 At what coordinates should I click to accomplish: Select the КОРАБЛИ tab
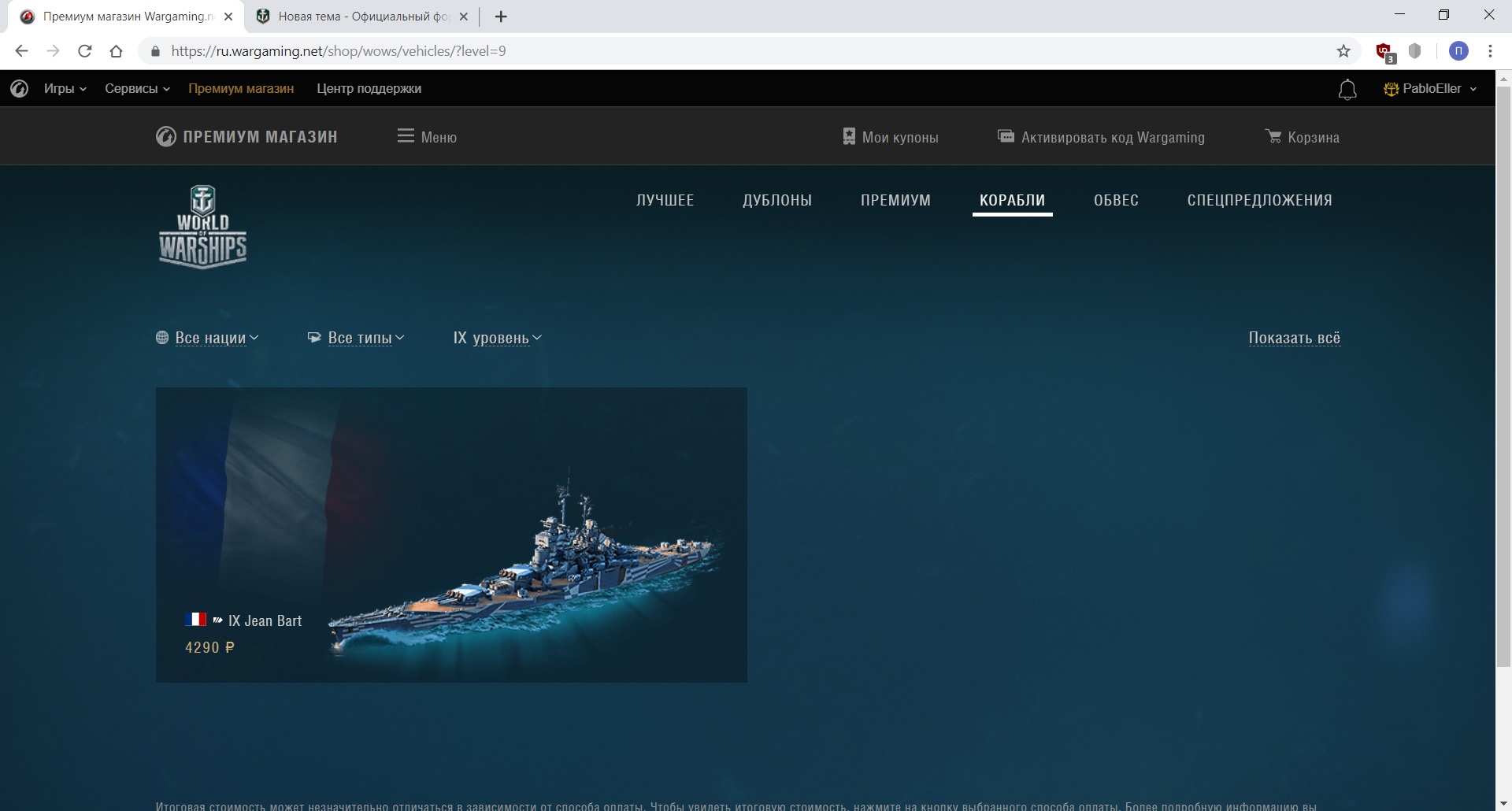pos(1012,200)
